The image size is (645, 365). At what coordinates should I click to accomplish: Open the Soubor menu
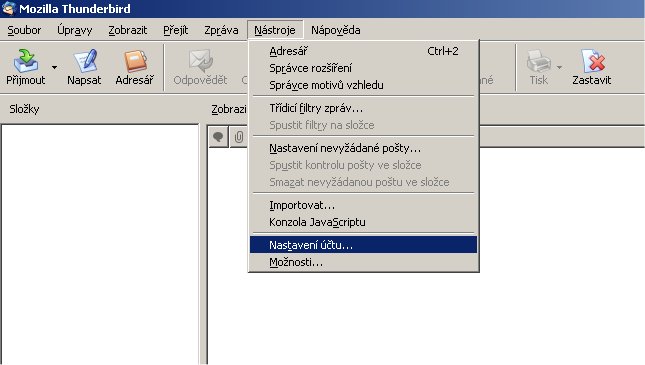pos(24,30)
